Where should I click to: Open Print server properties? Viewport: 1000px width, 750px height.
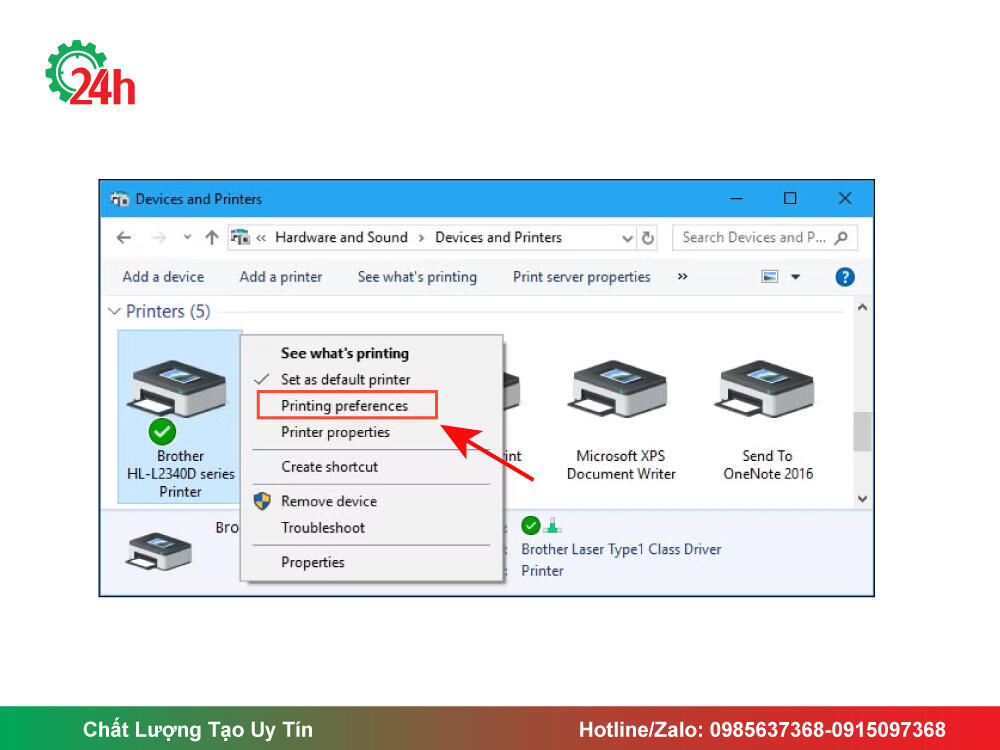coord(582,277)
